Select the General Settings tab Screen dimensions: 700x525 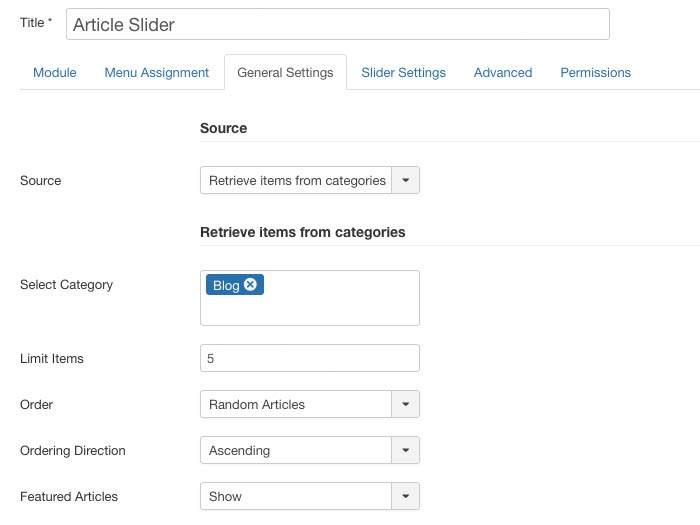(x=285, y=73)
